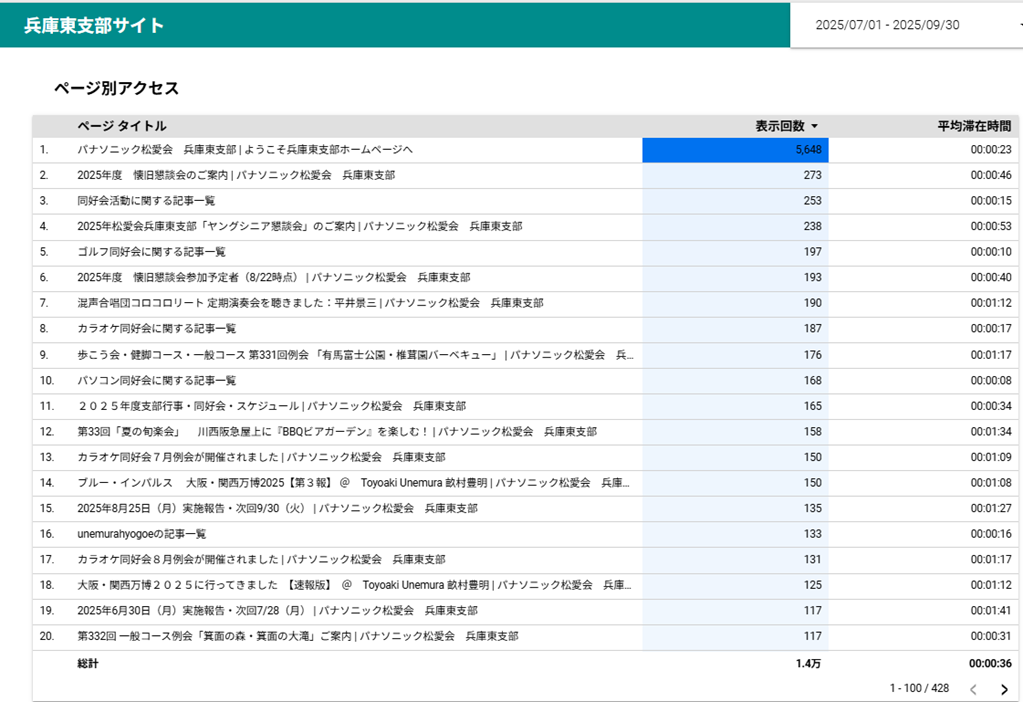Sort by 平均滞在時間 column header
The width and height of the screenshot is (1023, 702).
(973, 126)
